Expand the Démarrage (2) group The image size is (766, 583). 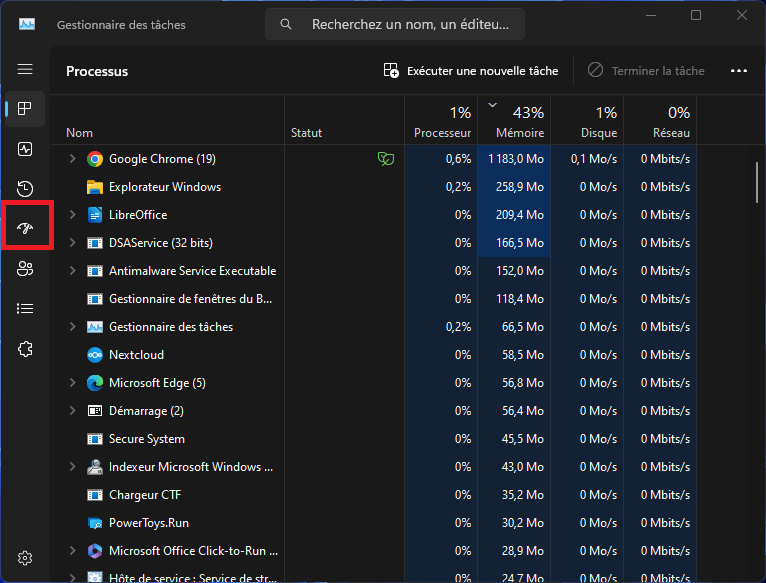72,411
